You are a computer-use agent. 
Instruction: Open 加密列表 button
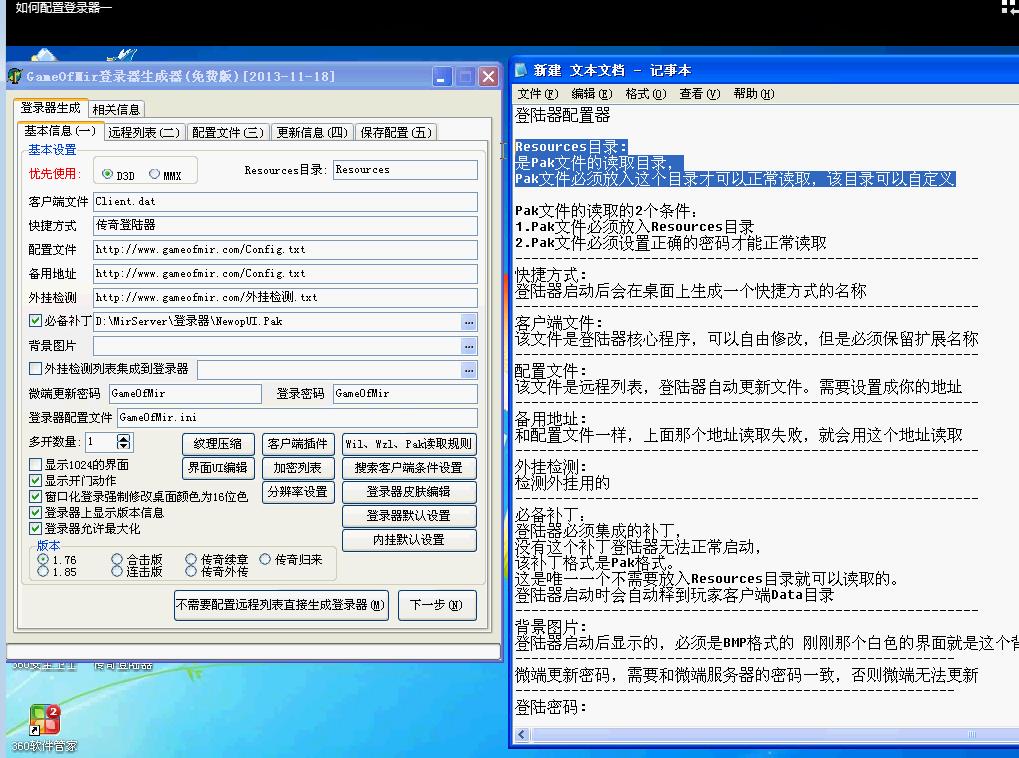(x=298, y=468)
